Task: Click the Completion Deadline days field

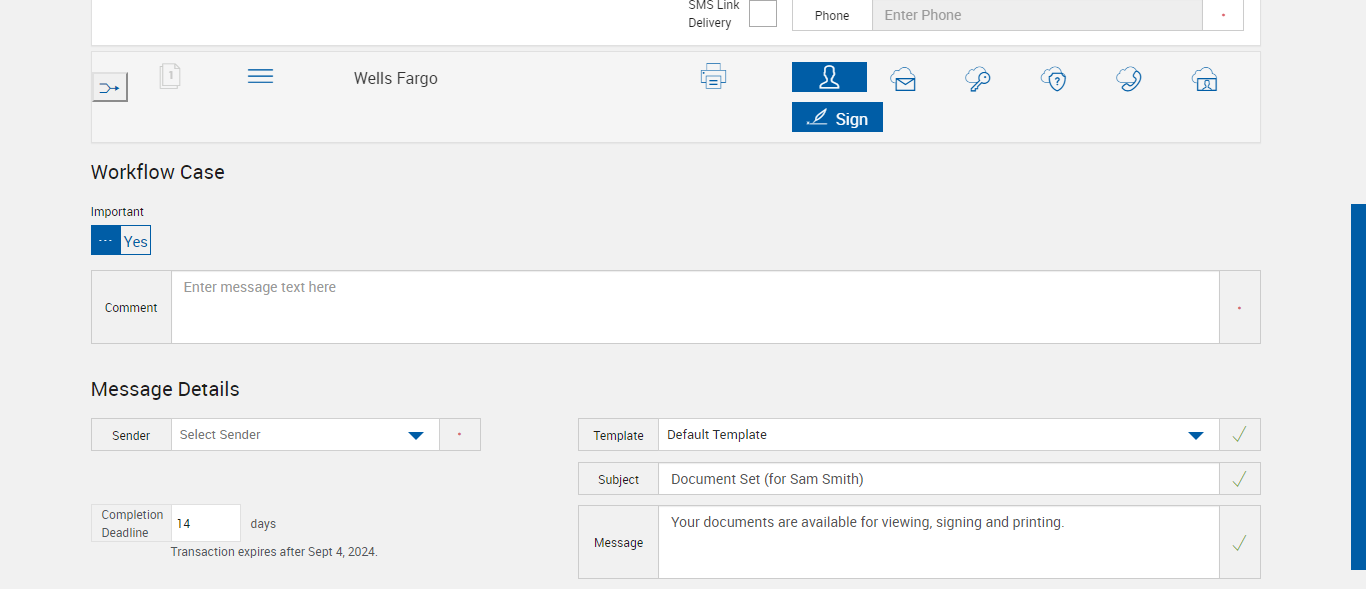Action: 206,523
